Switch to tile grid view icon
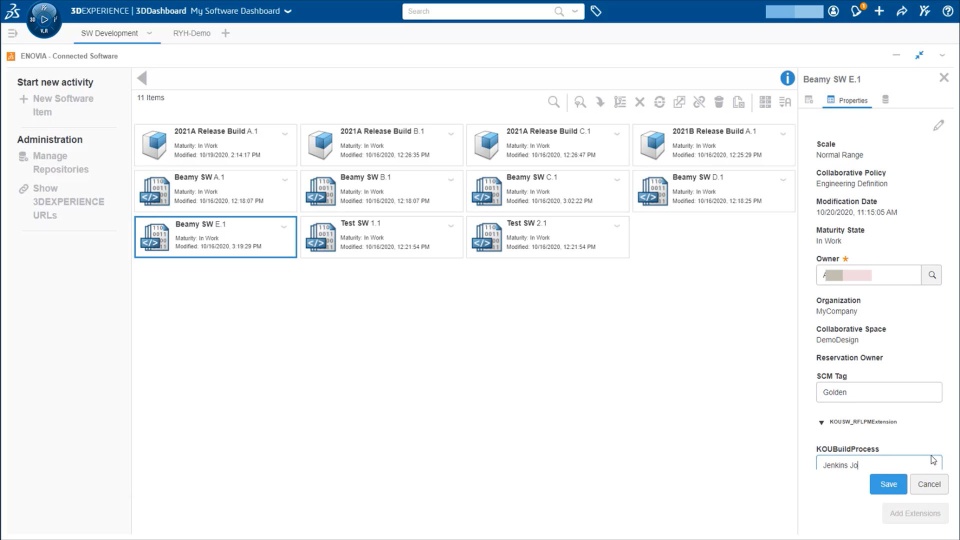The image size is (960, 540). pos(765,102)
